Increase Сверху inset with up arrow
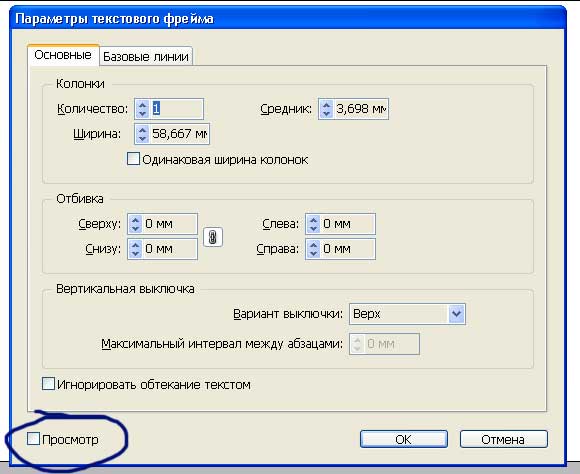The height and width of the screenshot is (474, 580). pyautogui.click(x=135, y=220)
